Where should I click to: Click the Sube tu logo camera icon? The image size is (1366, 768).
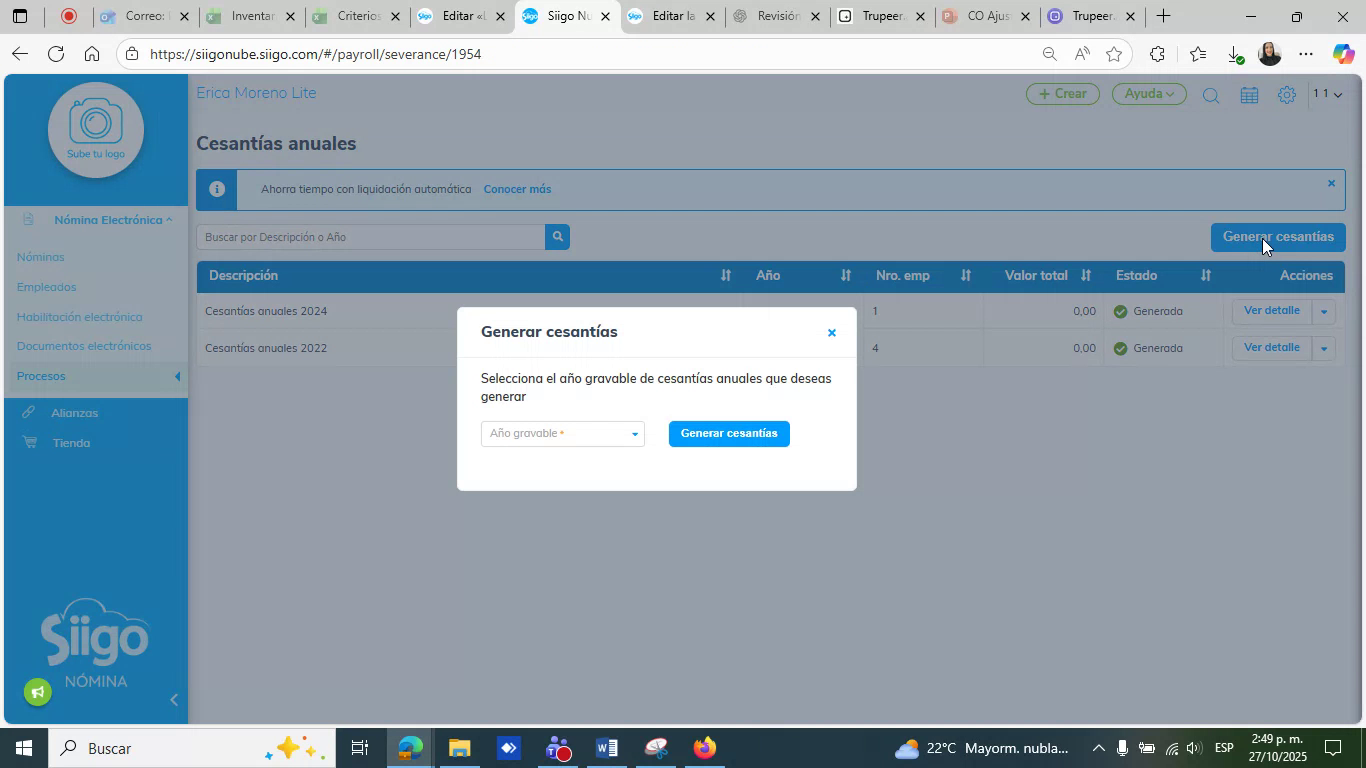pyautogui.click(x=96, y=130)
